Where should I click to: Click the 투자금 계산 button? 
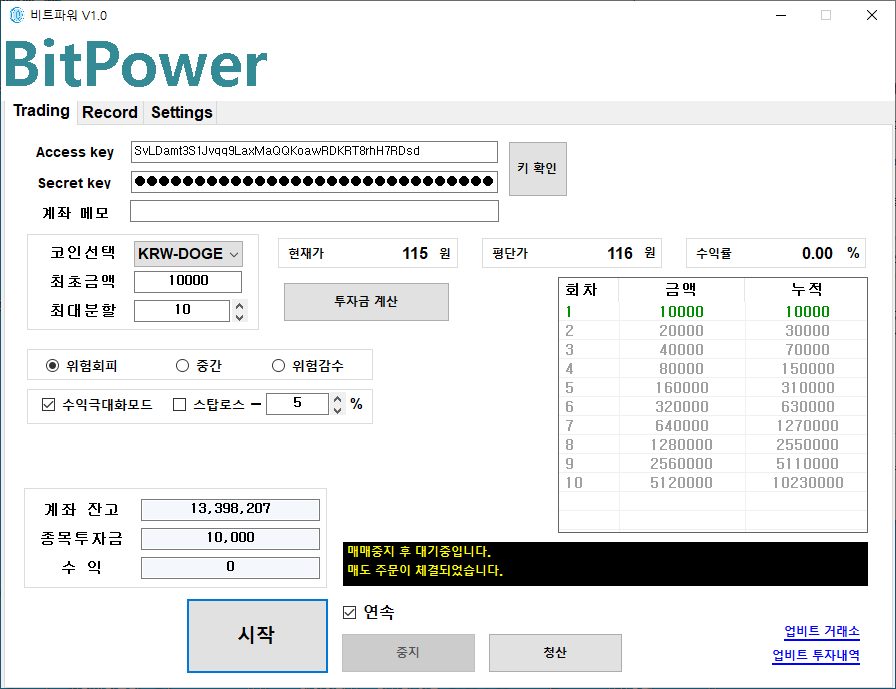tap(366, 302)
